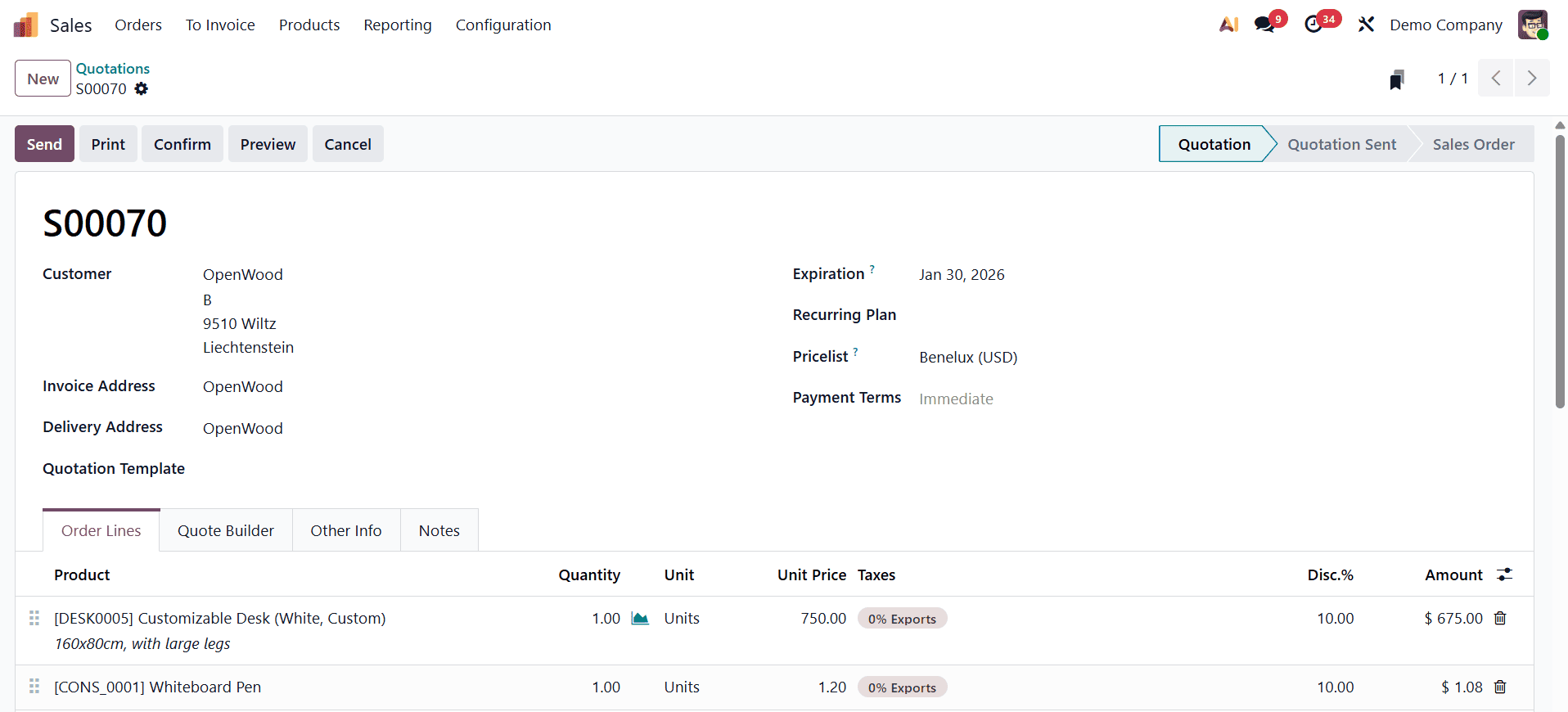Screen dimensions: 1568x712
Task: Open the user avatar menu
Action: pos(1533,25)
